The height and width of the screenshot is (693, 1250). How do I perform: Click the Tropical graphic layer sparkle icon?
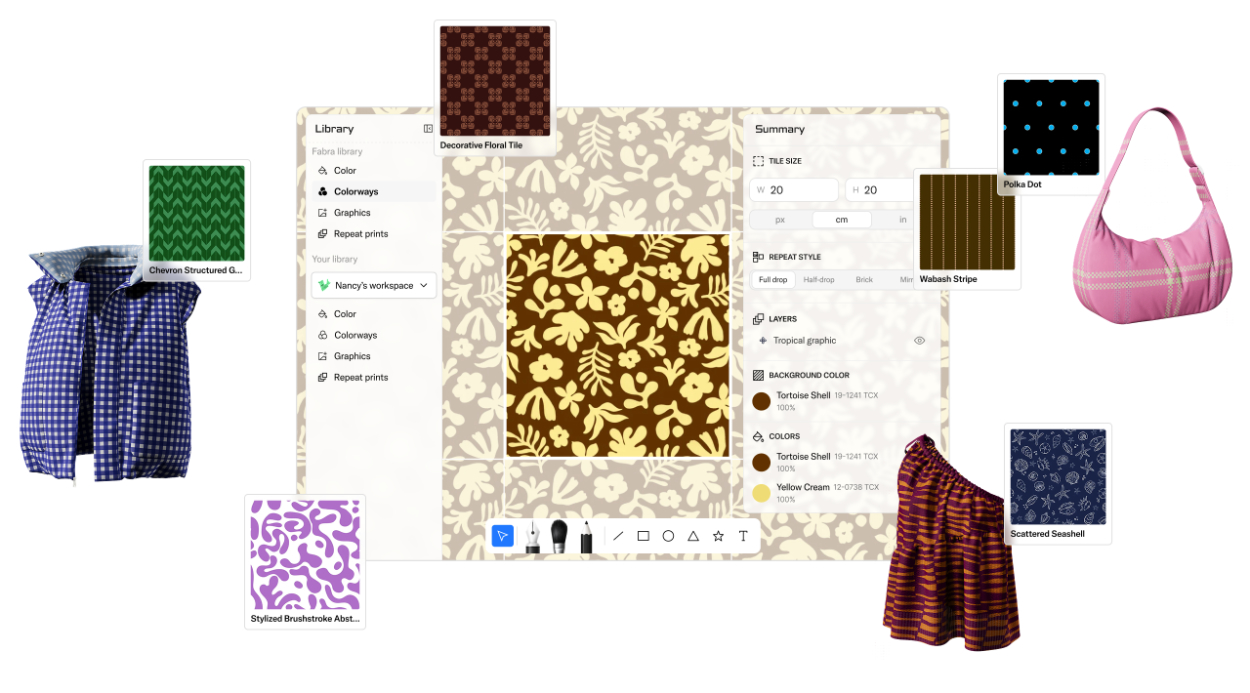pos(763,340)
